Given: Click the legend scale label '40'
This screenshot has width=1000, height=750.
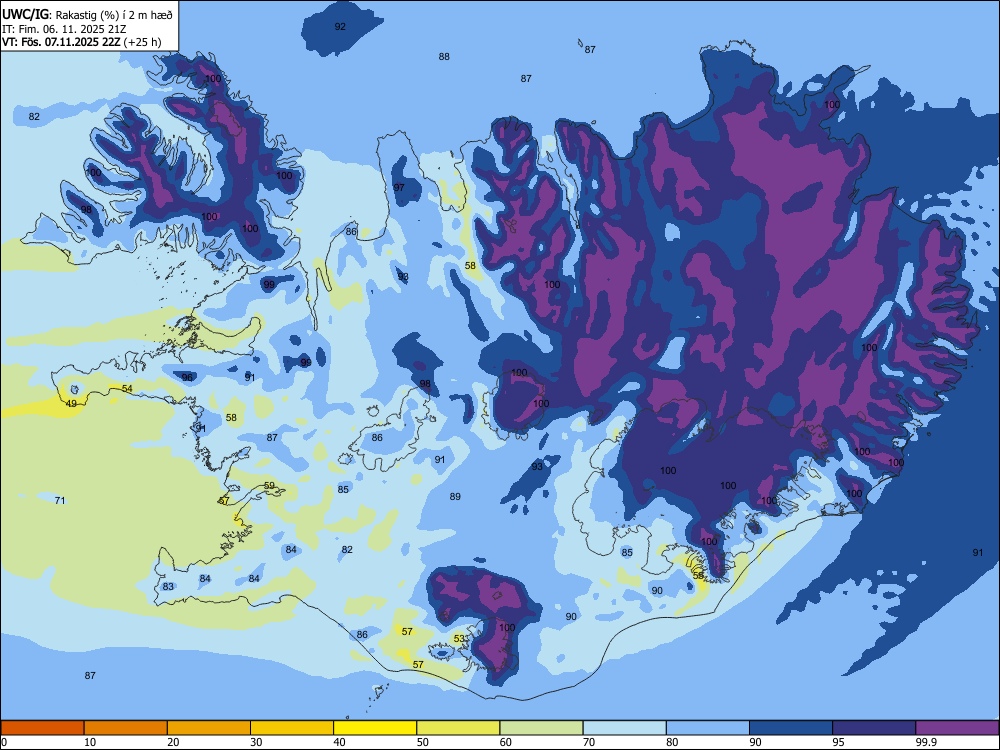Looking at the screenshot, I should point(340,742).
